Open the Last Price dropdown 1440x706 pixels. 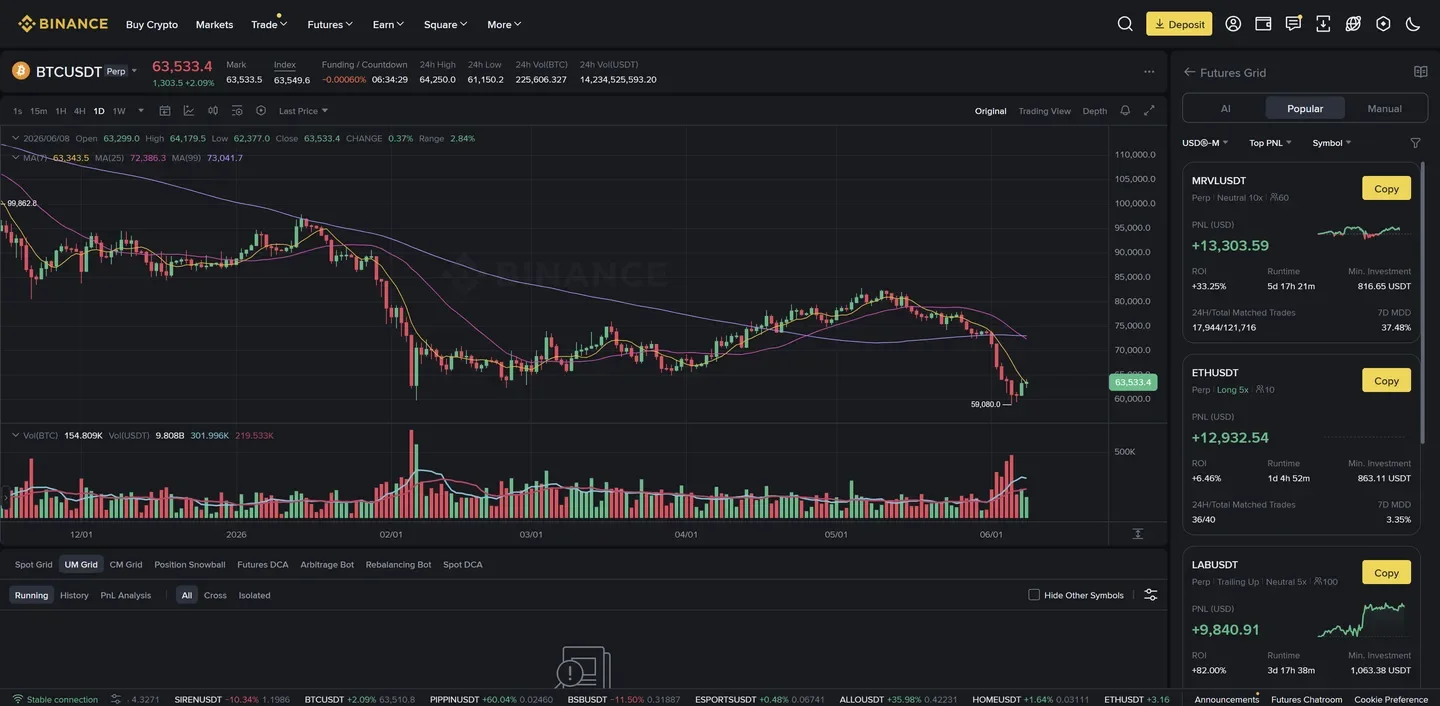click(303, 111)
